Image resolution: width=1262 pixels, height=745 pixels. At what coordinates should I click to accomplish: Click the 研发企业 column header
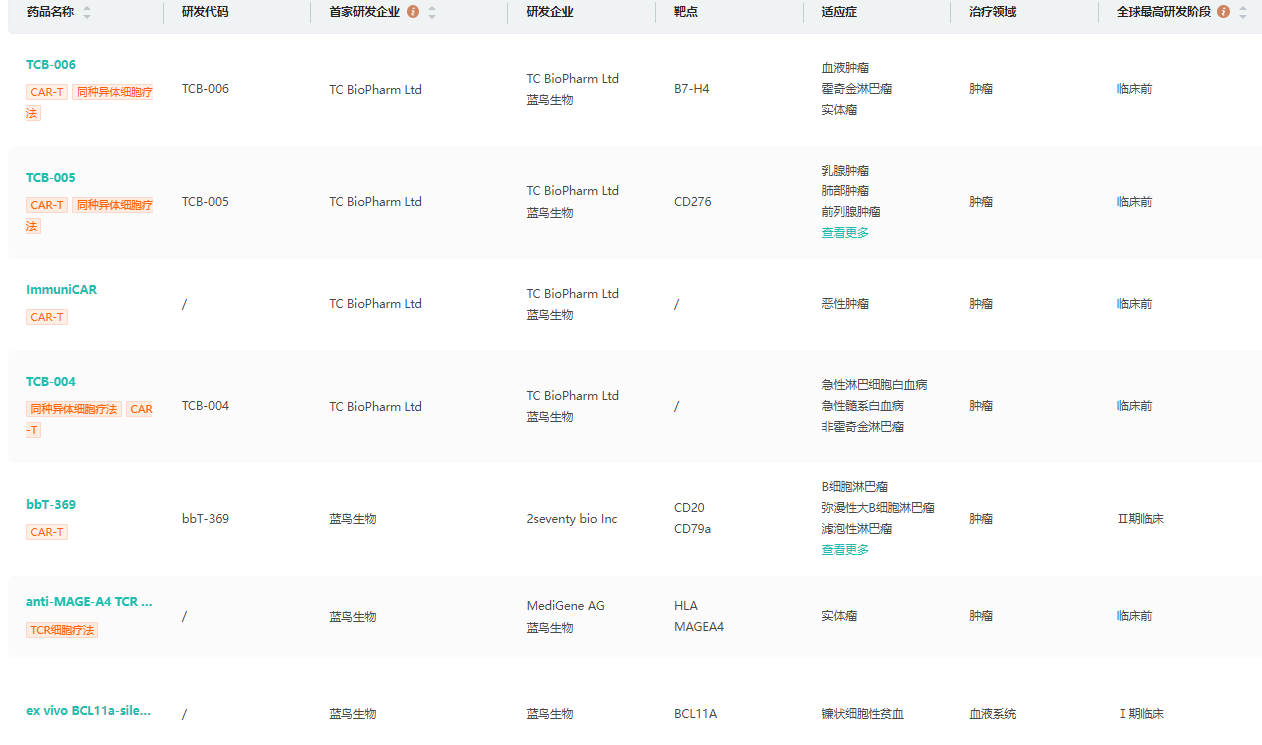pos(550,12)
